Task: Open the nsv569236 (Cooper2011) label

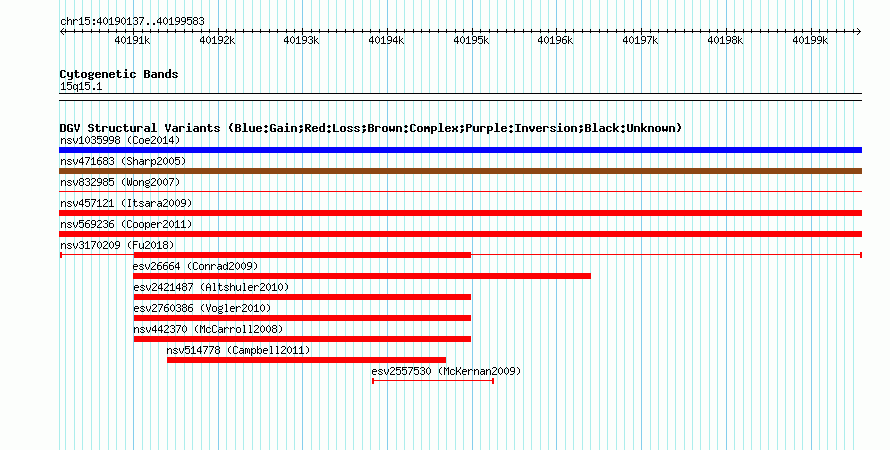Action: point(126,224)
